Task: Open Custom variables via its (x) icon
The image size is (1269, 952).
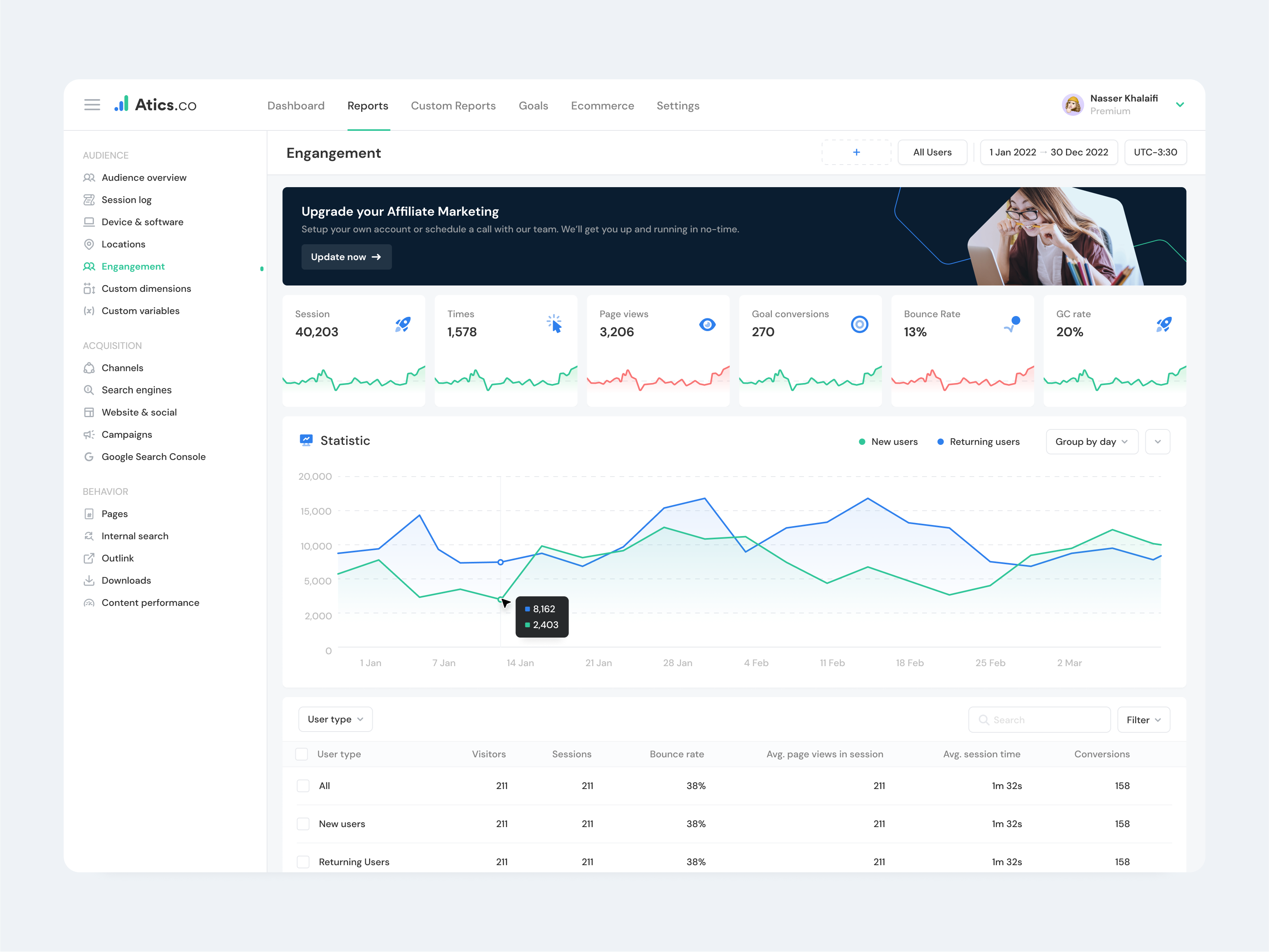Action: coord(89,310)
